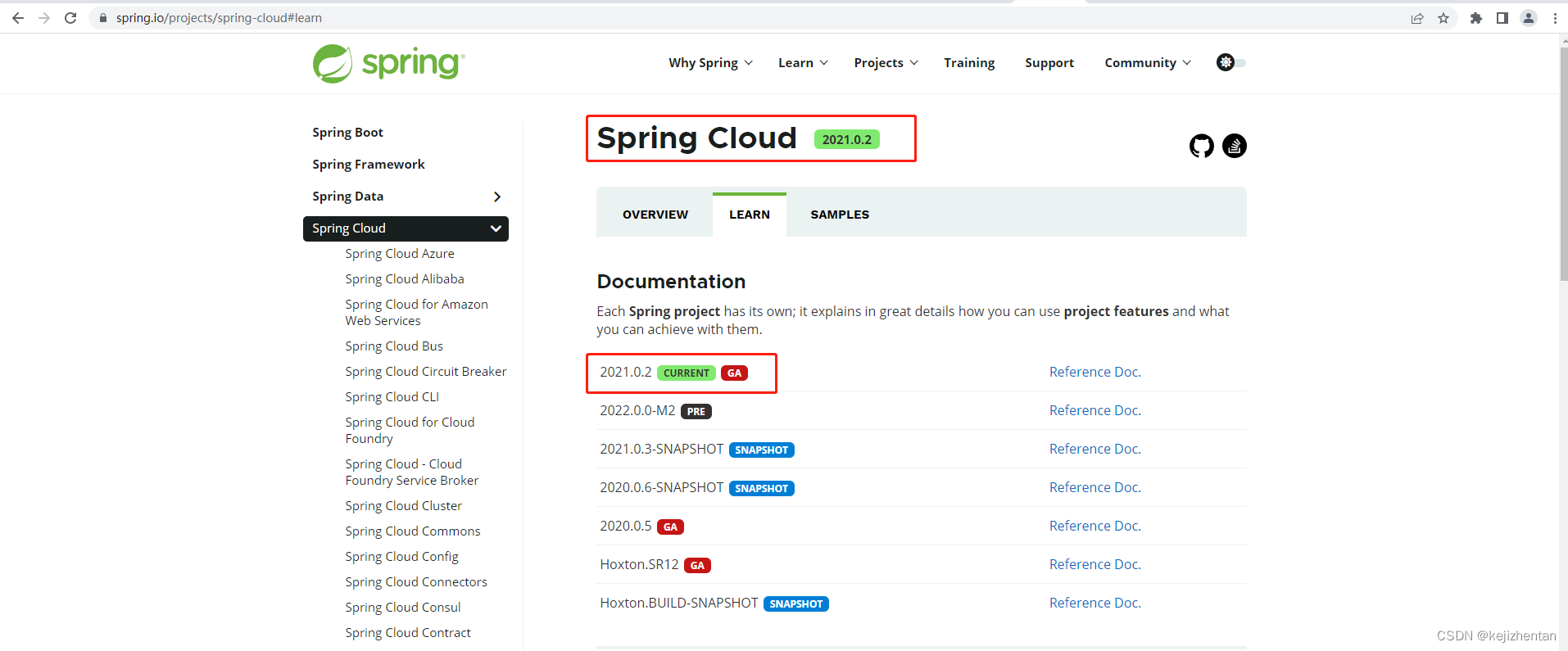Click the GA badge next to Hoxton.SR12
The image size is (1568, 651).
tap(697, 566)
